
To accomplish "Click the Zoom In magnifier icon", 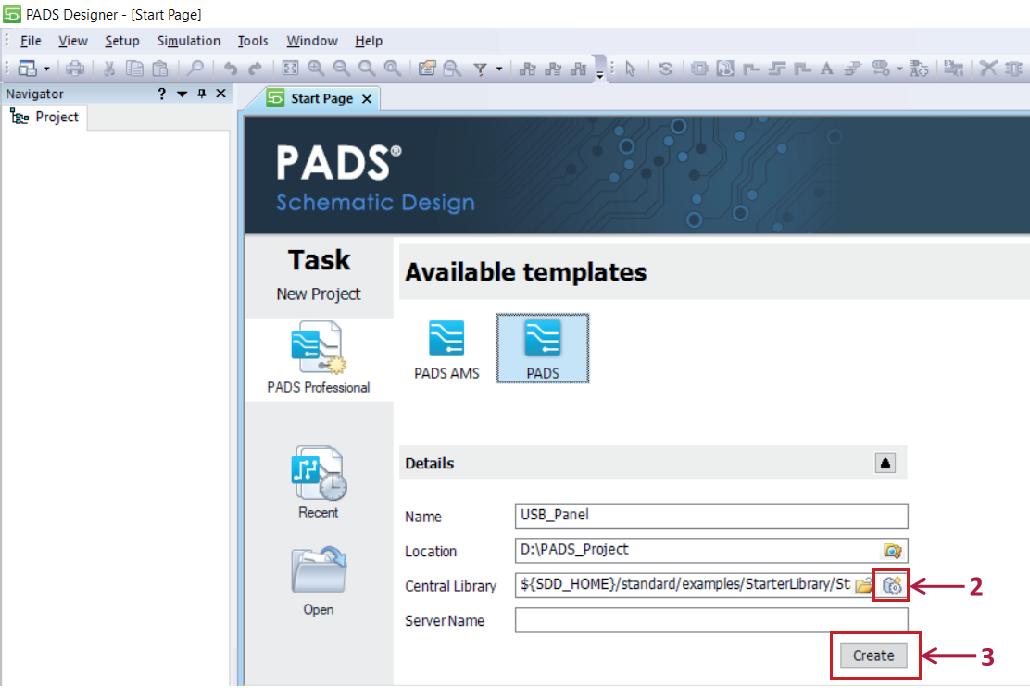I will click(315, 68).
